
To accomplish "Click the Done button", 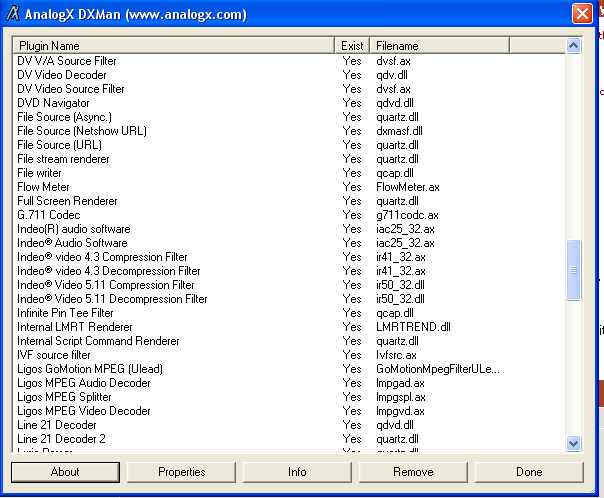I will pos(529,472).
